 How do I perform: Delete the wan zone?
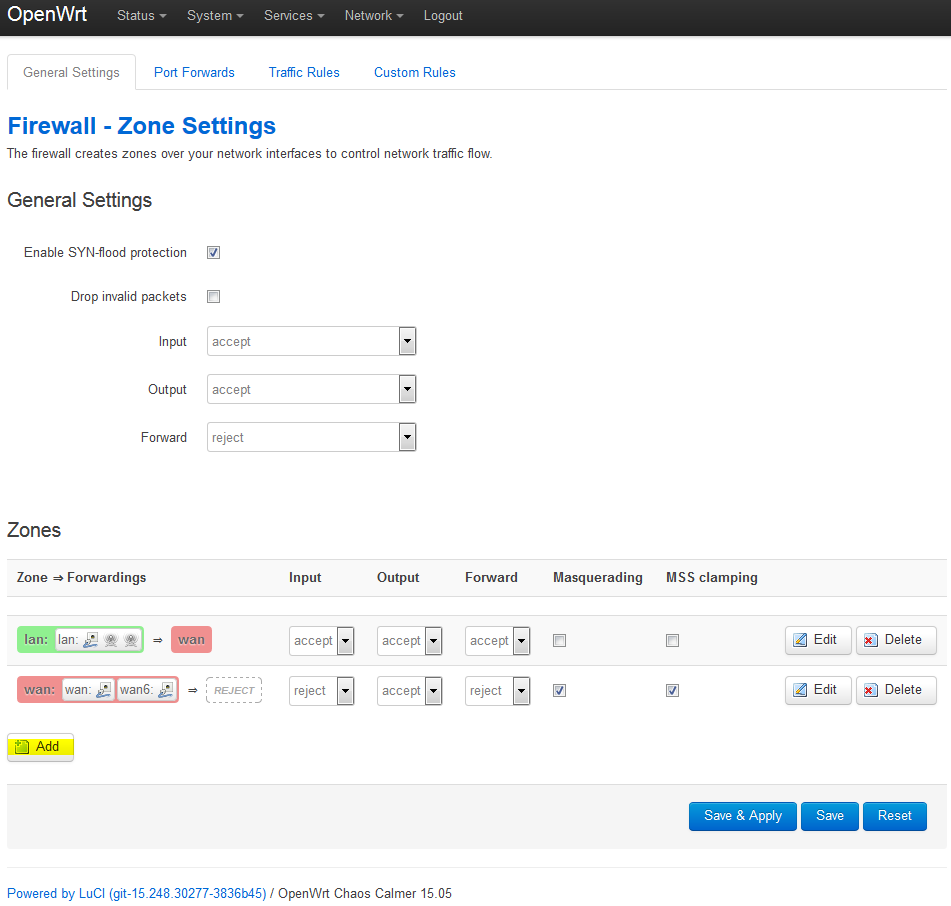(x=895, y=690)
